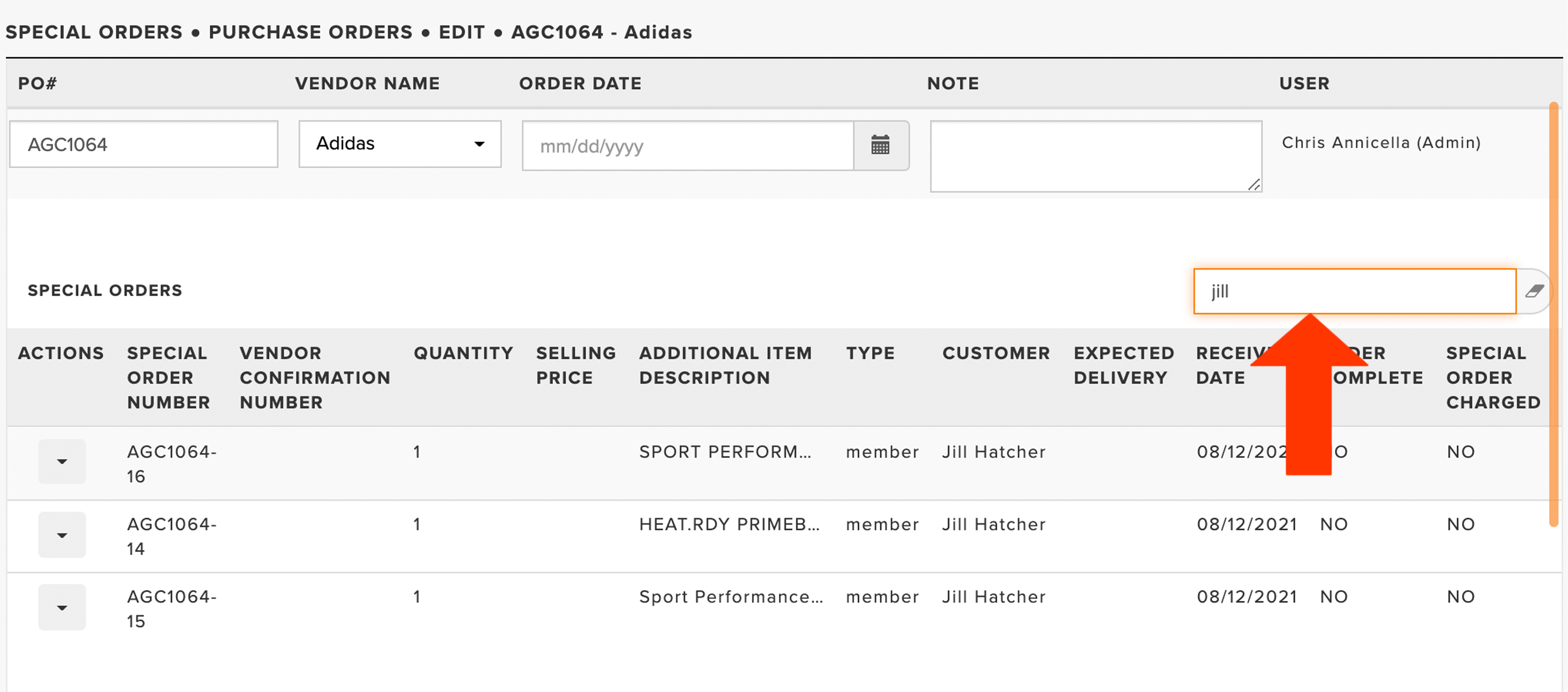Click the Actions column header
The height and width of the screenshot is (692, 1568).
[x=61, y=353]
